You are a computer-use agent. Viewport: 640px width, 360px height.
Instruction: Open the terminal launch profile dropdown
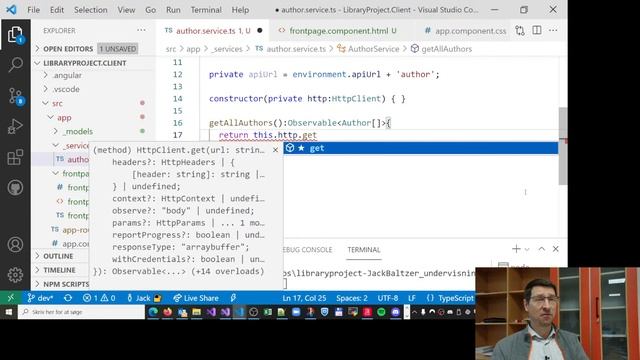point(527,249)
